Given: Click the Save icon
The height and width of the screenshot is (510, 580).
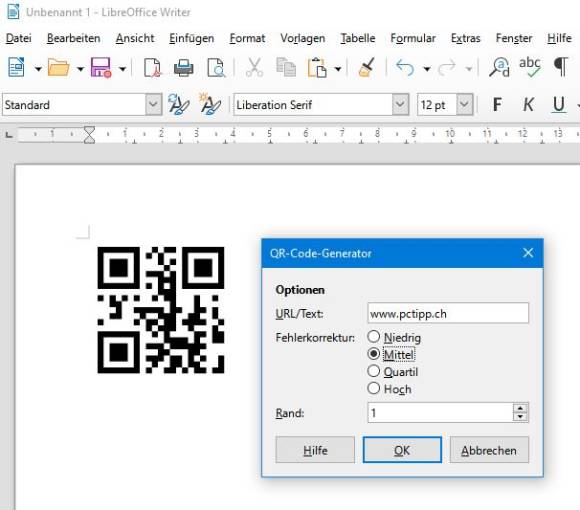Looking at the screenshot, I should tap(101, 67).
